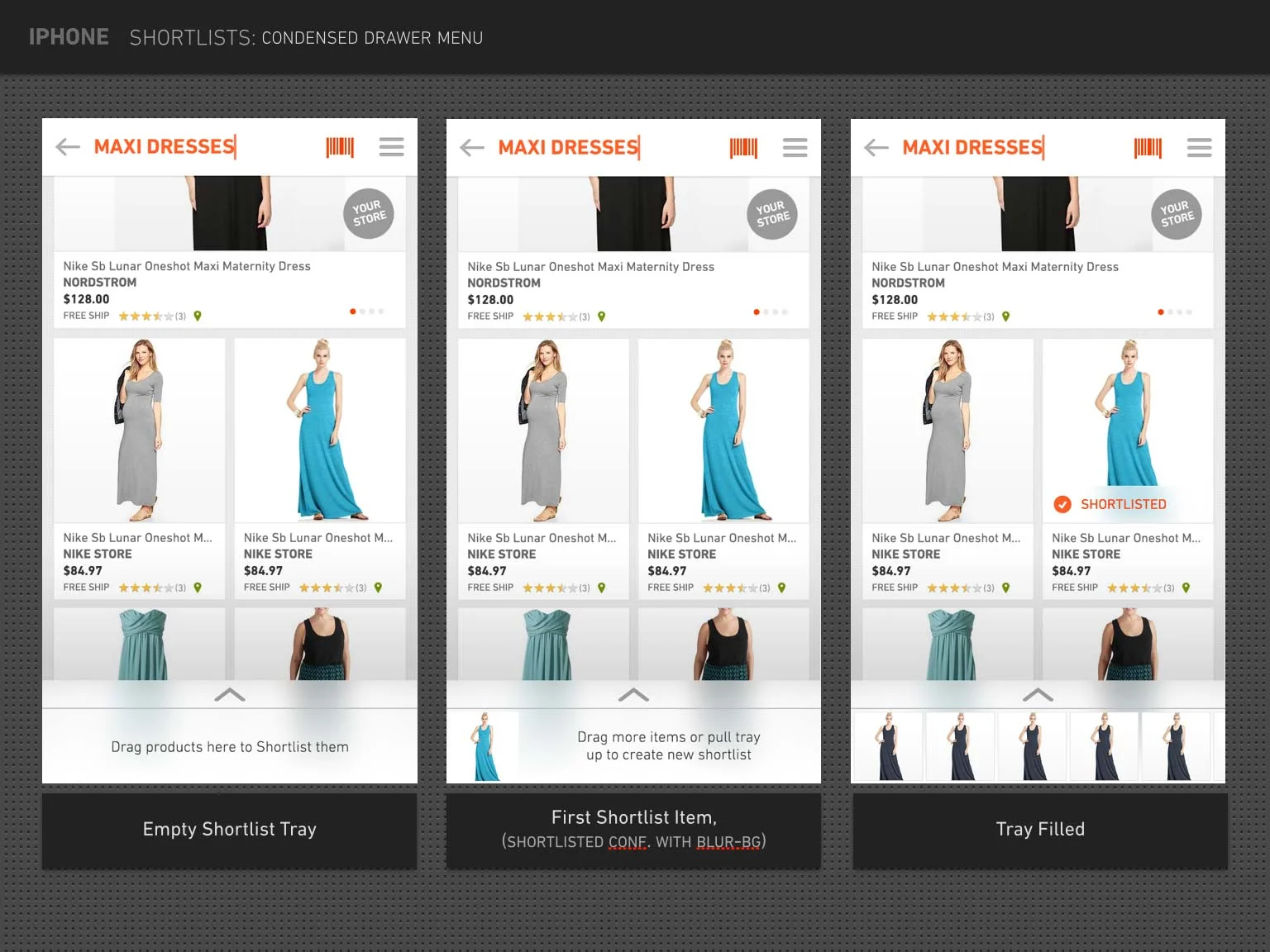Screen dimensions: 1270x952
Task: Tap location pin under blue dress, Empty Tray screen
Action: 378,588
